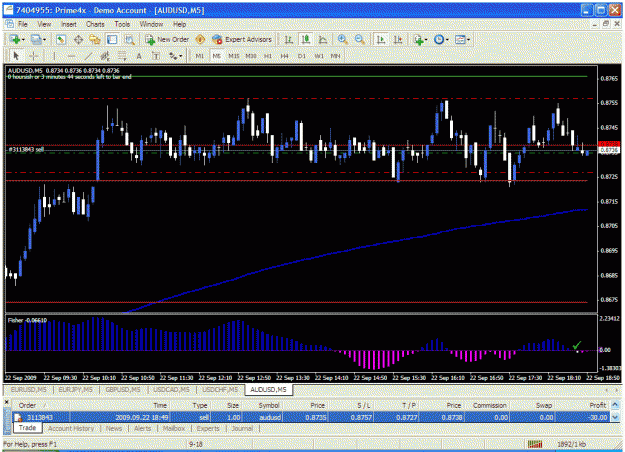Switch timeframe to H1
The height and width of the screenshot is (452, 625).
268,56
